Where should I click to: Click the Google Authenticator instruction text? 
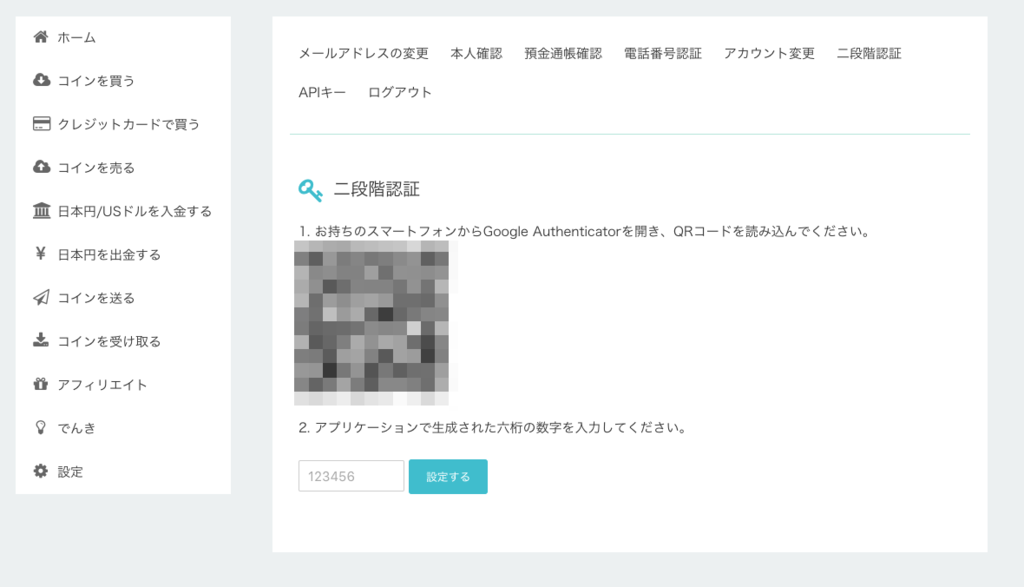point(584,231)
